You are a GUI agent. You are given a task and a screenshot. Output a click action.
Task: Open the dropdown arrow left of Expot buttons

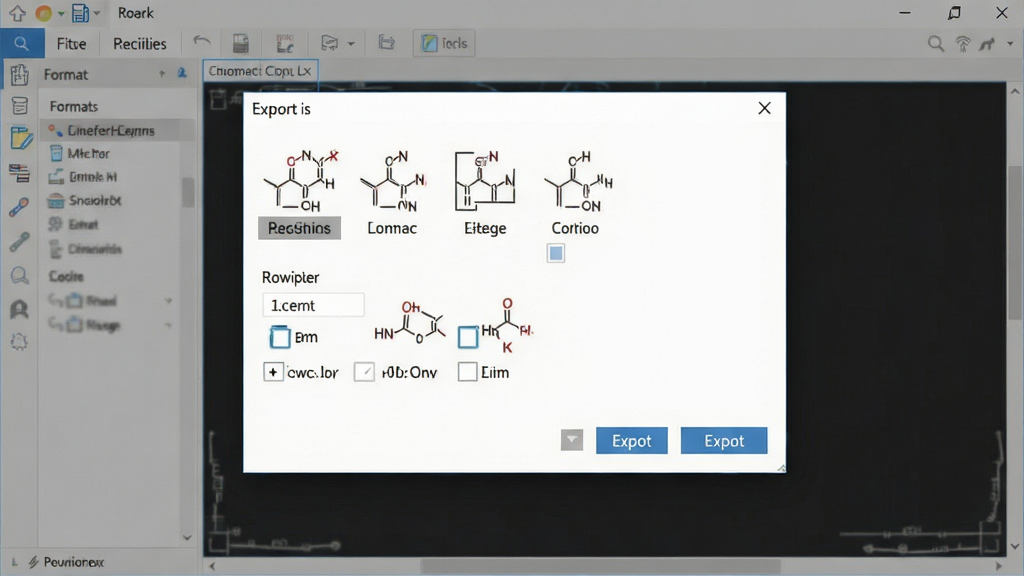571,440
